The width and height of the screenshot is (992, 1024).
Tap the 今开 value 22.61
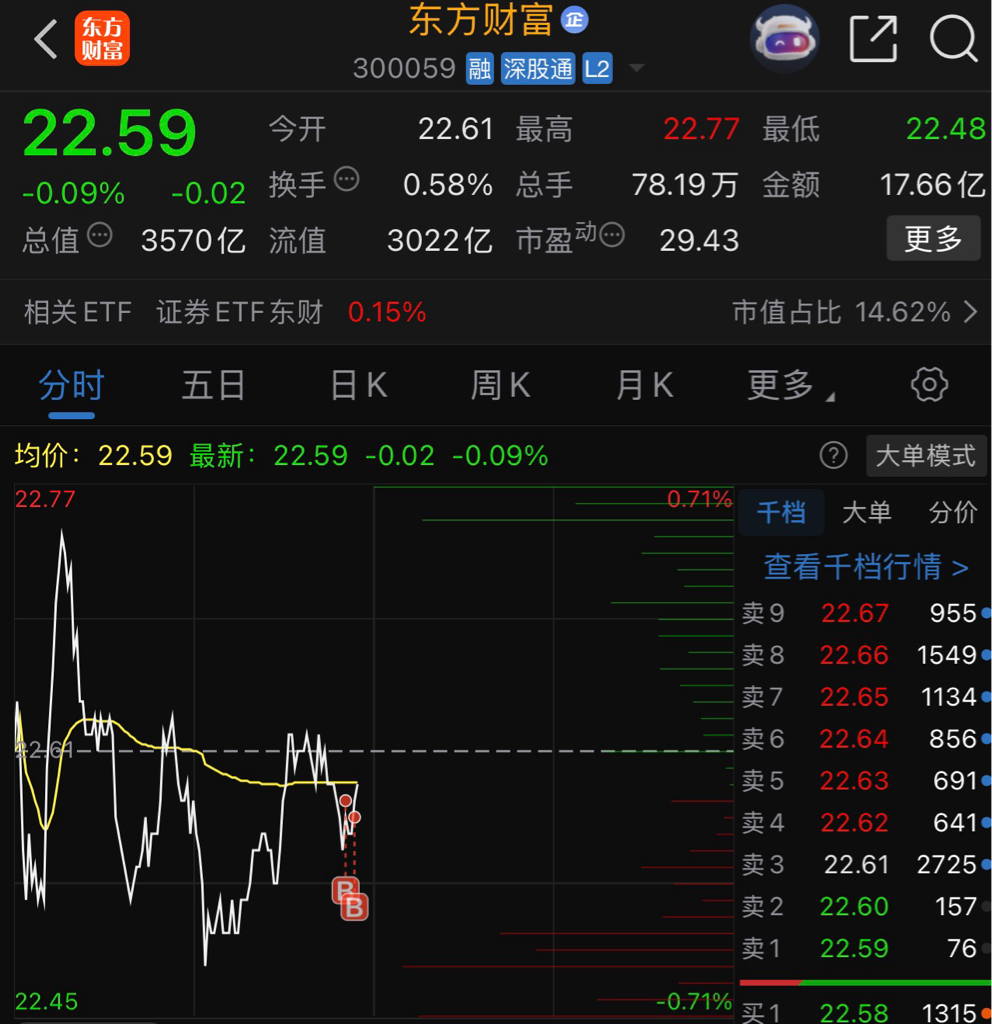click(x=455, y=129)
